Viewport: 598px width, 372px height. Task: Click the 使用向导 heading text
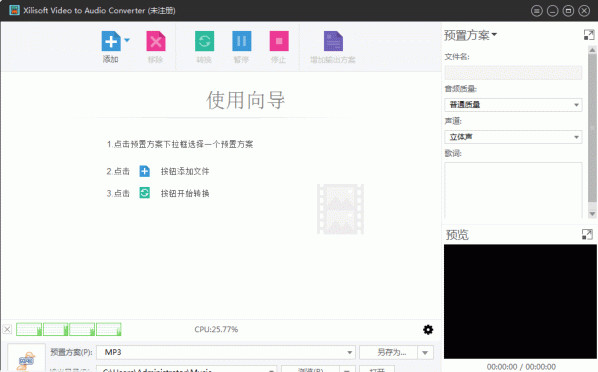(246, 100)
